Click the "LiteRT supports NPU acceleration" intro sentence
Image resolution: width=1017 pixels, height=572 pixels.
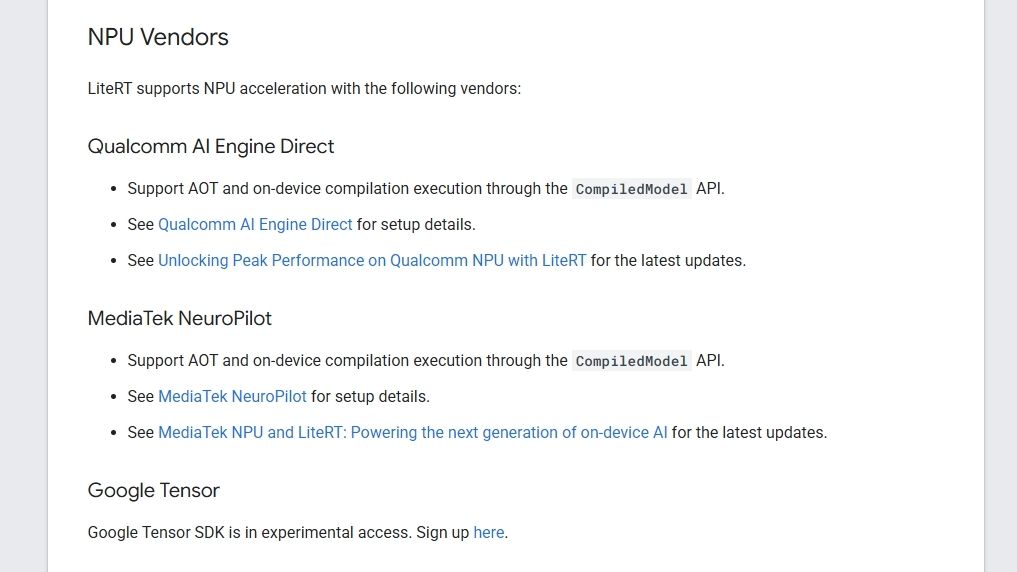pyautogui.click(x=304, y=88)
